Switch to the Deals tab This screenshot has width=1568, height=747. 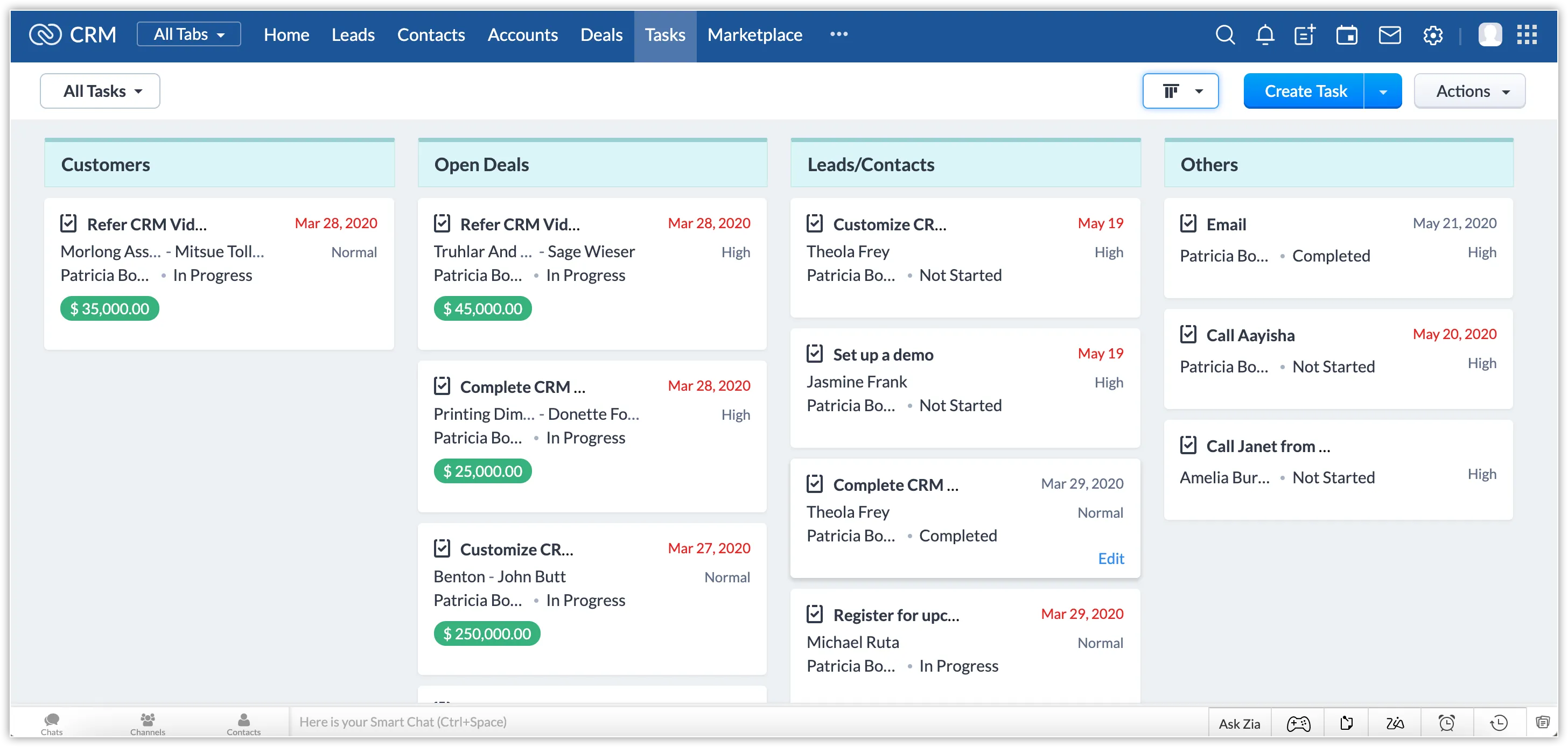601,34
